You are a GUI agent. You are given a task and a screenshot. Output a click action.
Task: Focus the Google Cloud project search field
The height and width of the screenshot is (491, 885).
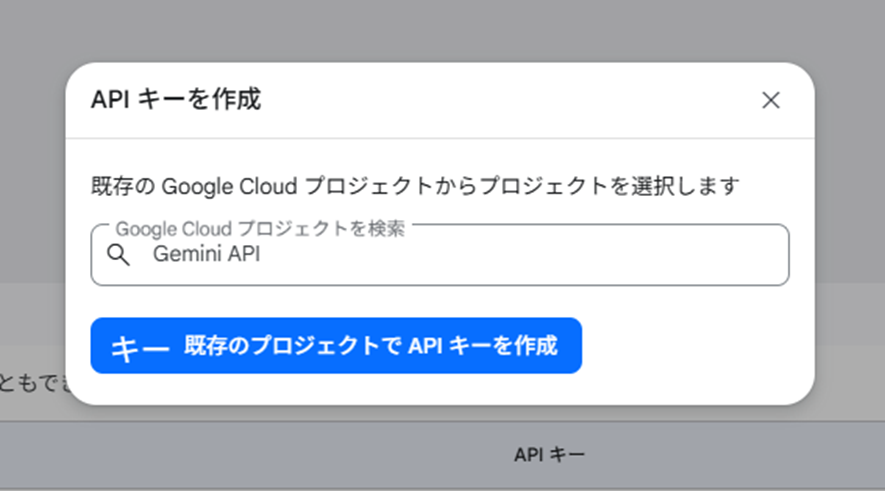coord(440,255)
